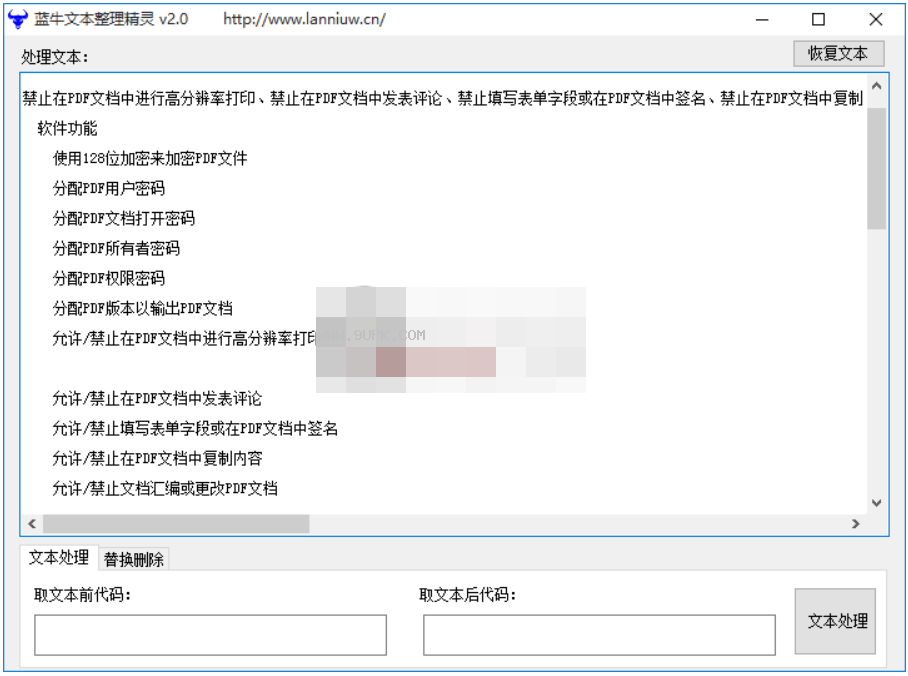This screenshot has height=676, width=908.
Task: Close the 蓝牛文本整理精灵 window
Action: tap(876, 20)
